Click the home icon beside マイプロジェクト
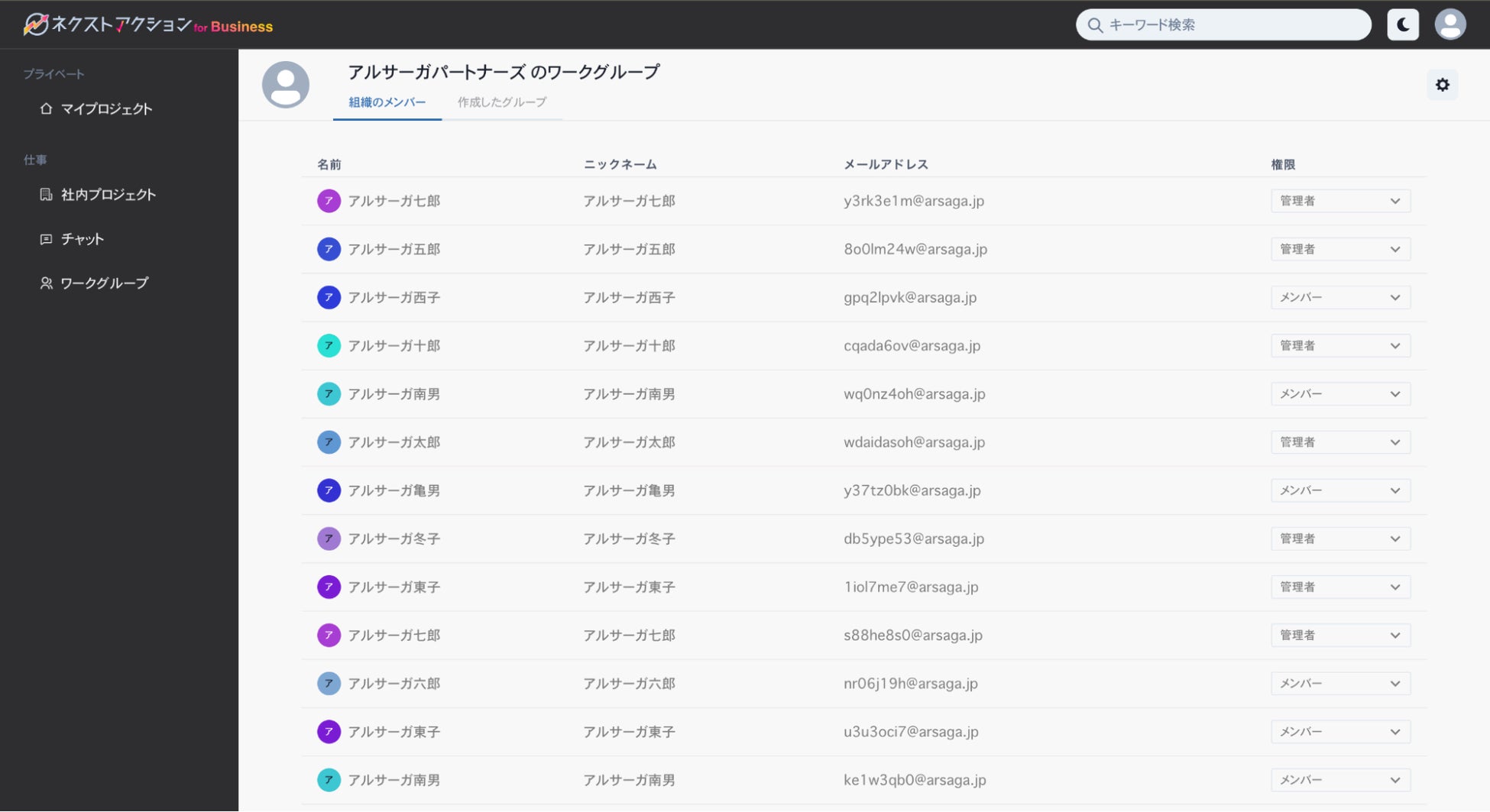Image resolution: width=1490 pixels, height=812 pixels. [x=47, y=108]
